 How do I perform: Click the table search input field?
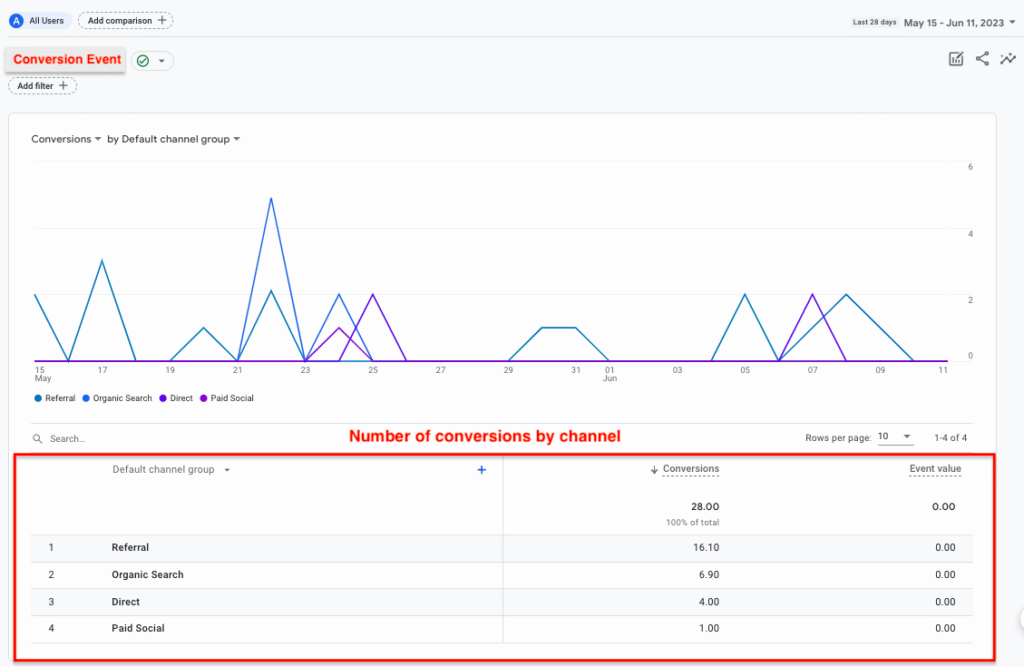click(150, 438)
